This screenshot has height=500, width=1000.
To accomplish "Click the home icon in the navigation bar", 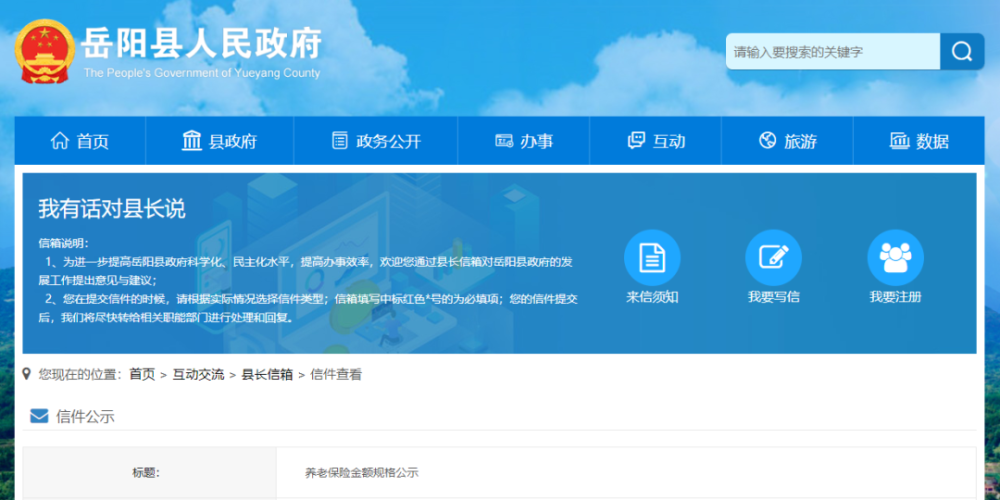I will point(60,141).
